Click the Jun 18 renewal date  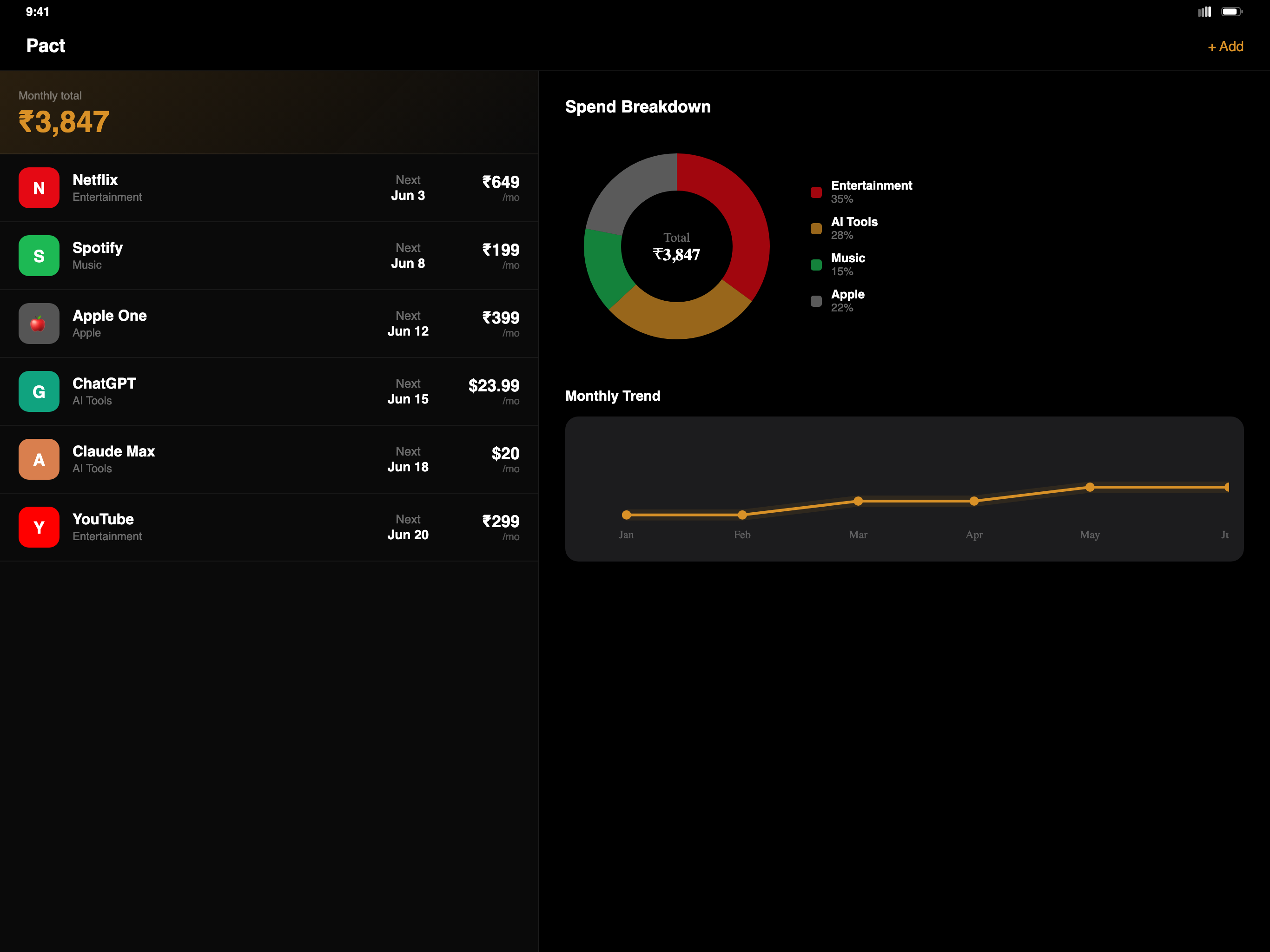coord(408,467)
